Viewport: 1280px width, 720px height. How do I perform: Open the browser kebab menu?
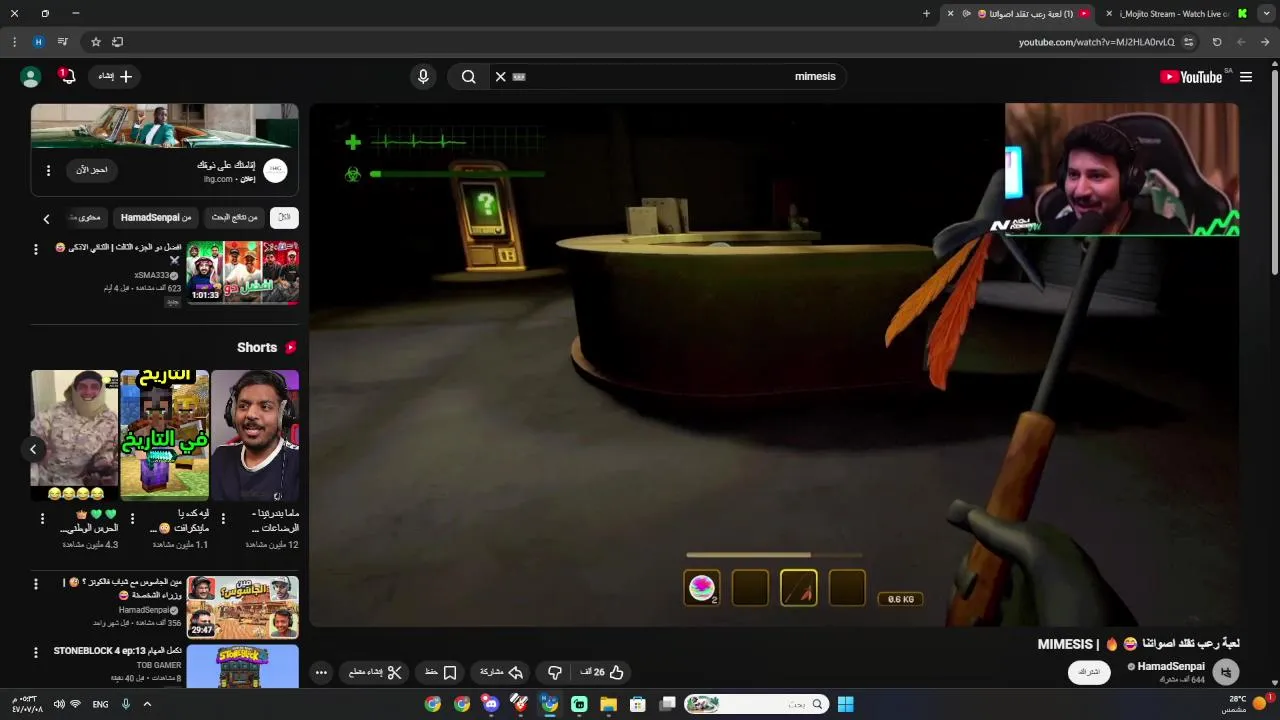click(14, 42)
